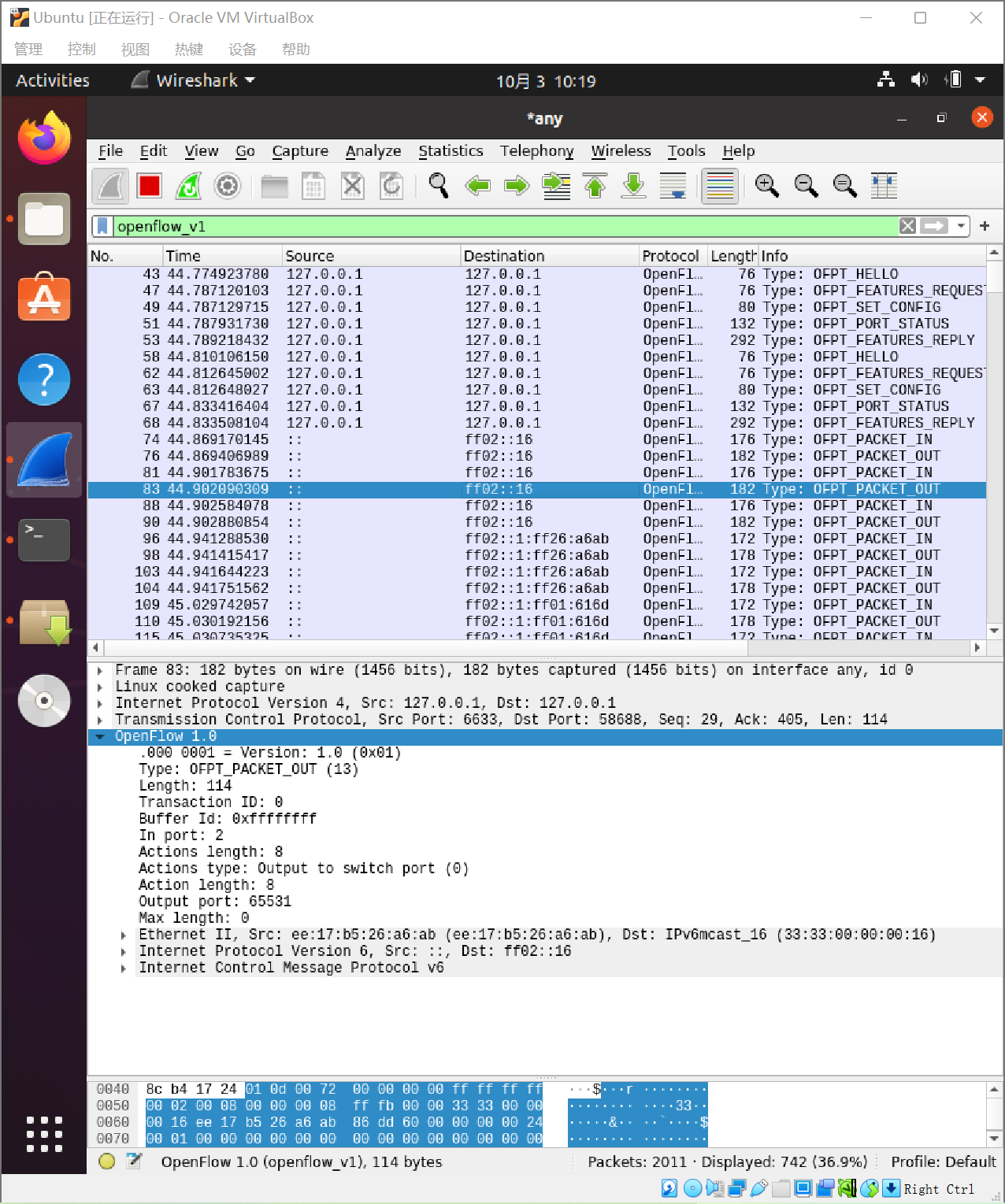The width and height of the screenshot is (1005, 1204).
Task: Open the Edit menu
Action: [x=154, y=150]
